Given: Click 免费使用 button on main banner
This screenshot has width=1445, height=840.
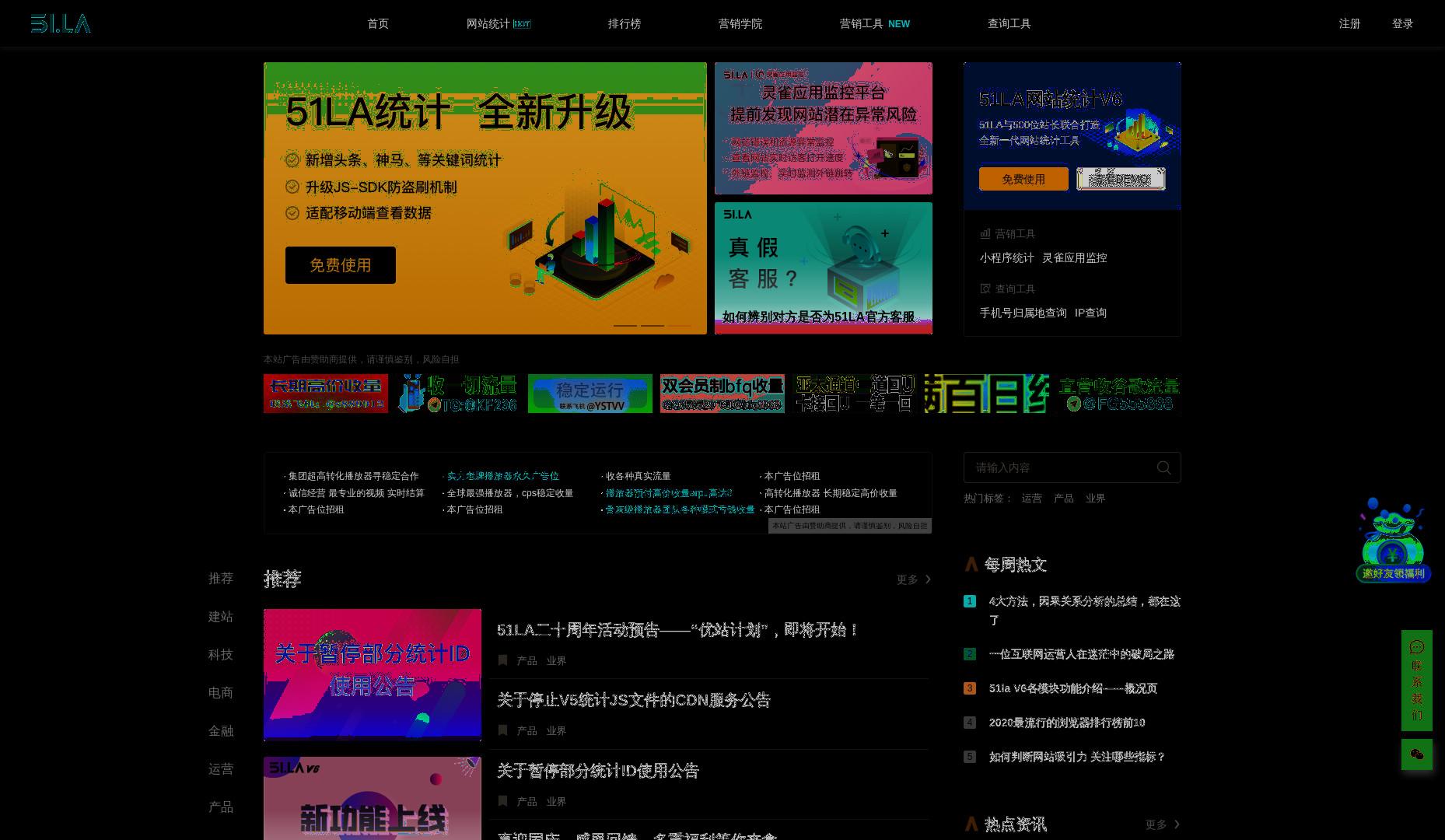Looking at the screenshot, I should [341, 265].
